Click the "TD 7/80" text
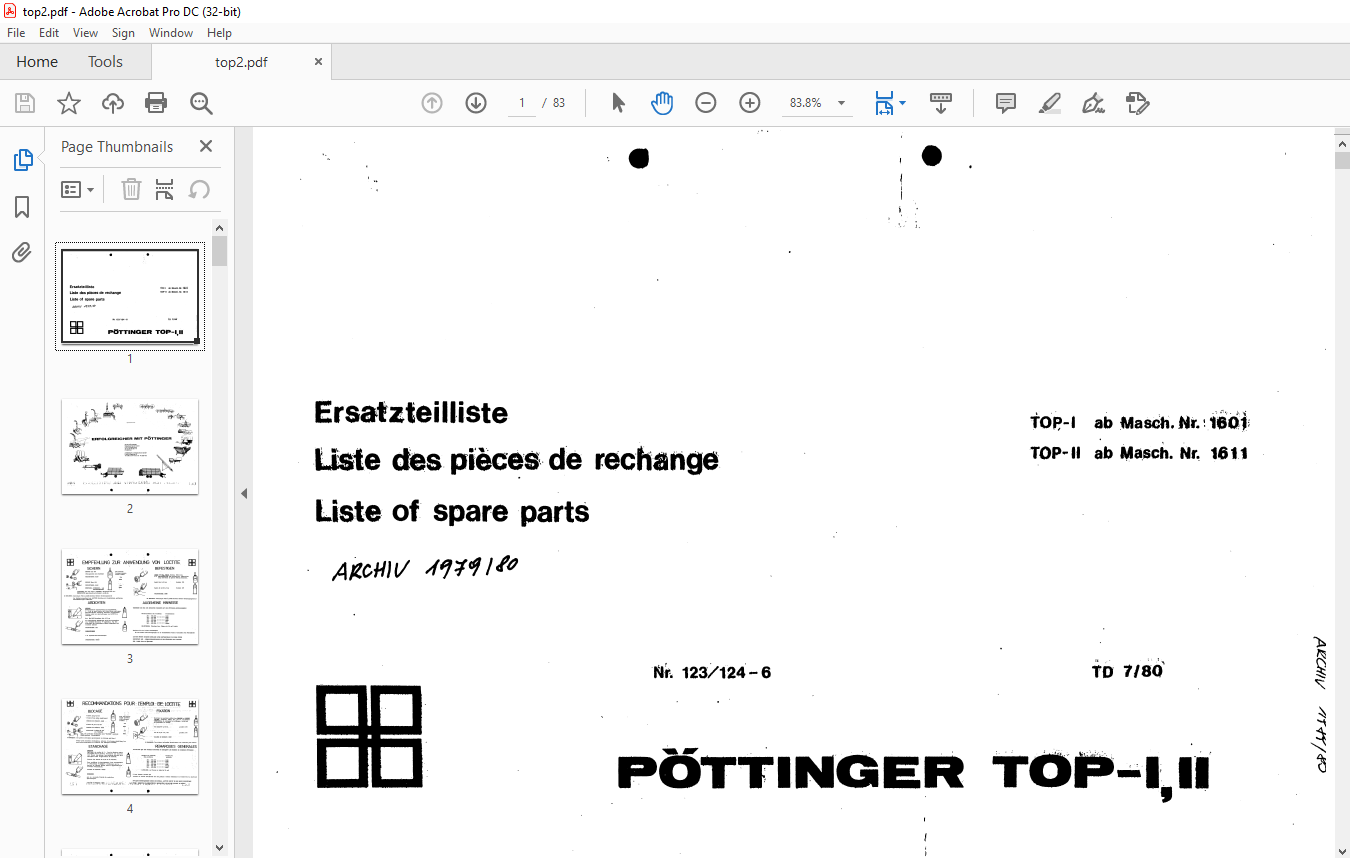Image resolution: width=1350 pixels, height=858 pixels. click(x=1127, y=671)
